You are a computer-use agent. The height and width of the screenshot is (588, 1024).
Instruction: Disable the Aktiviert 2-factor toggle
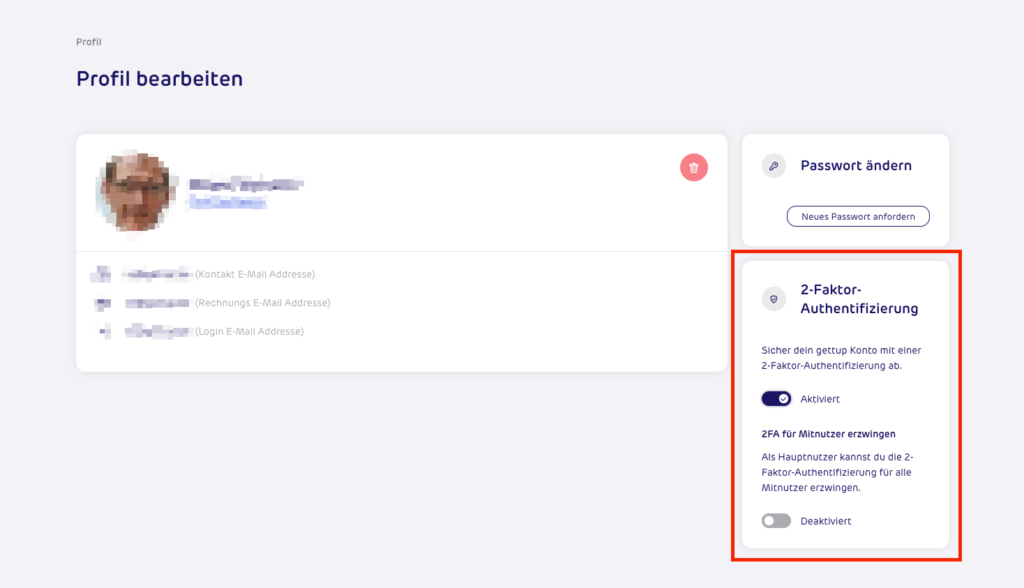point(776,399)
